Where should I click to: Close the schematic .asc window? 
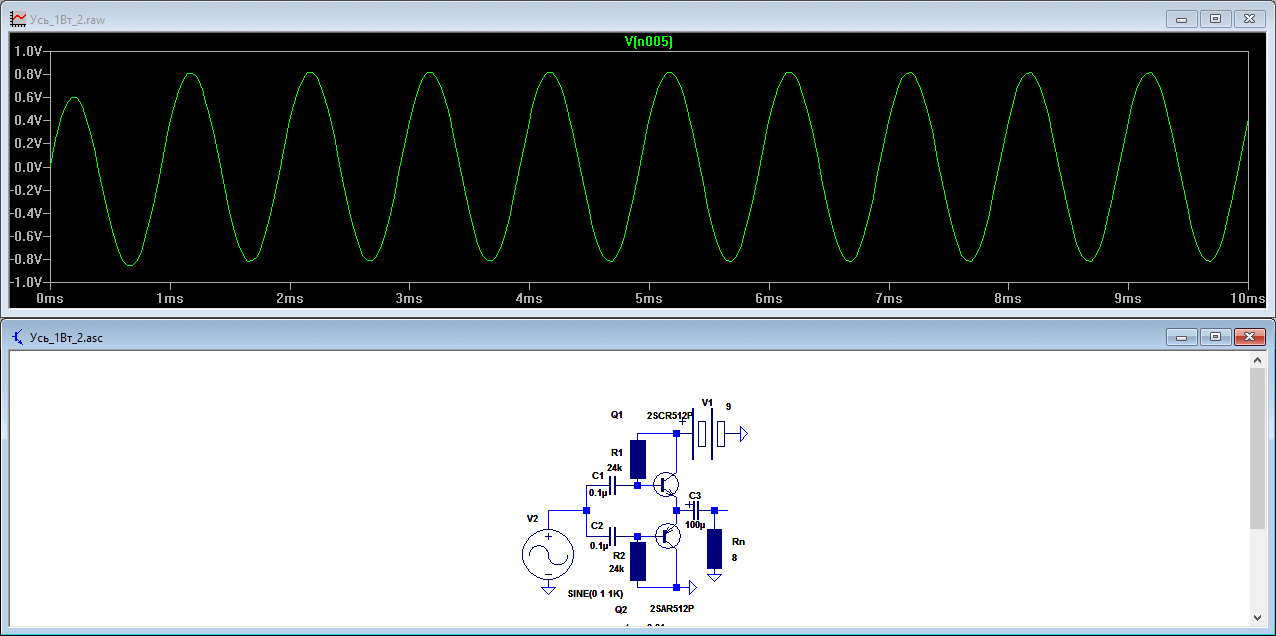[x=1249, y=337]
